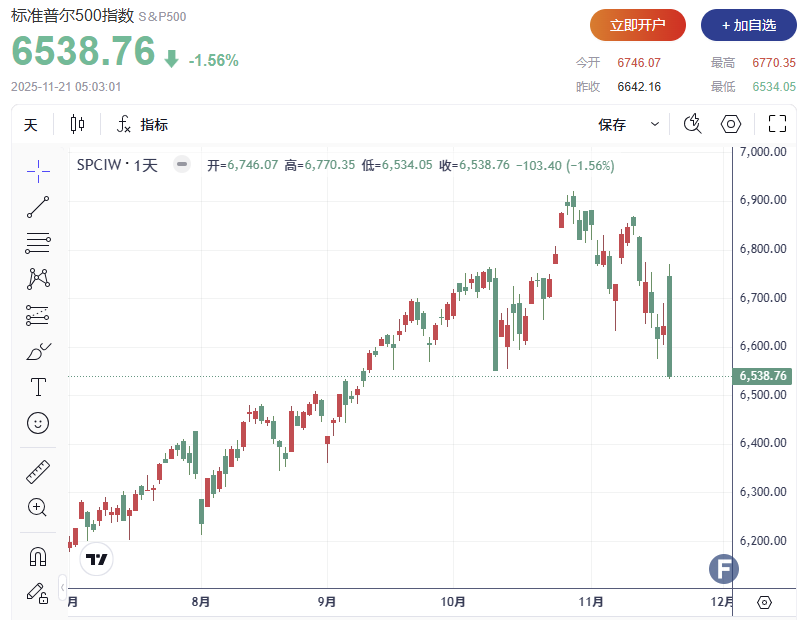
Task: Click the 6,538.76 price axis label
Action: pyautogui.click(x=763, y=376)
